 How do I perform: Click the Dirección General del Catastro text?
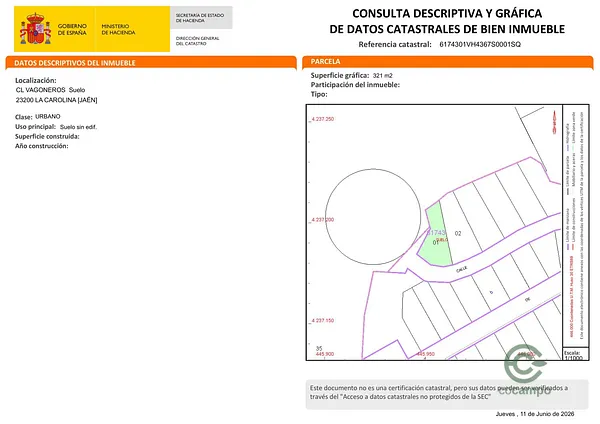tap(197, 41)
